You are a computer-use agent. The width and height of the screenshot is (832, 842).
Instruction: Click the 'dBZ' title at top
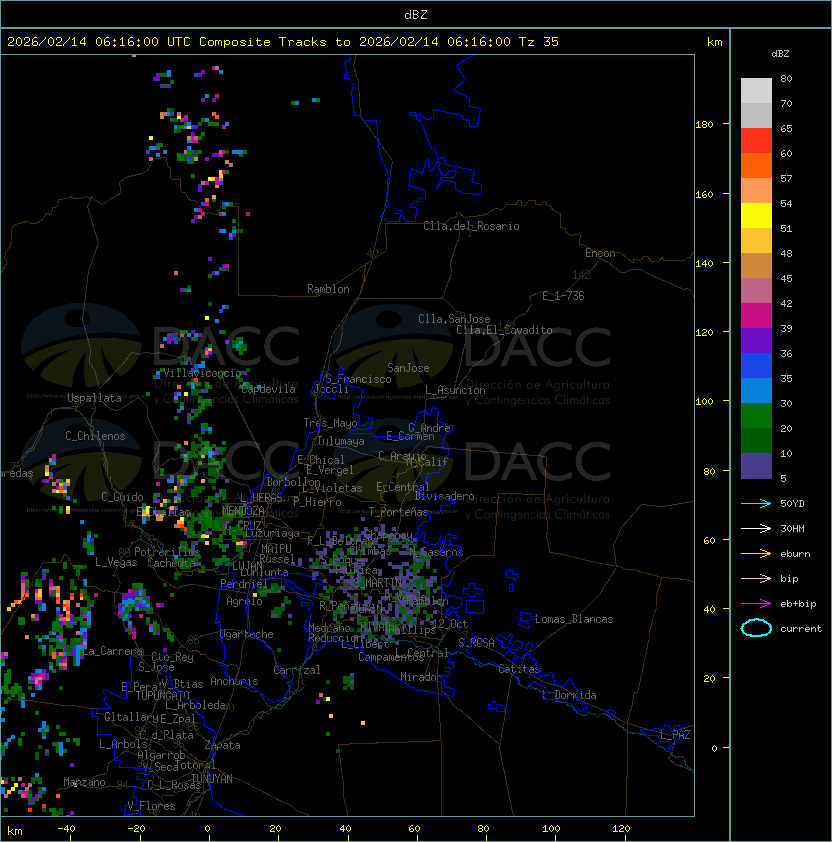(x=416, y=15)
